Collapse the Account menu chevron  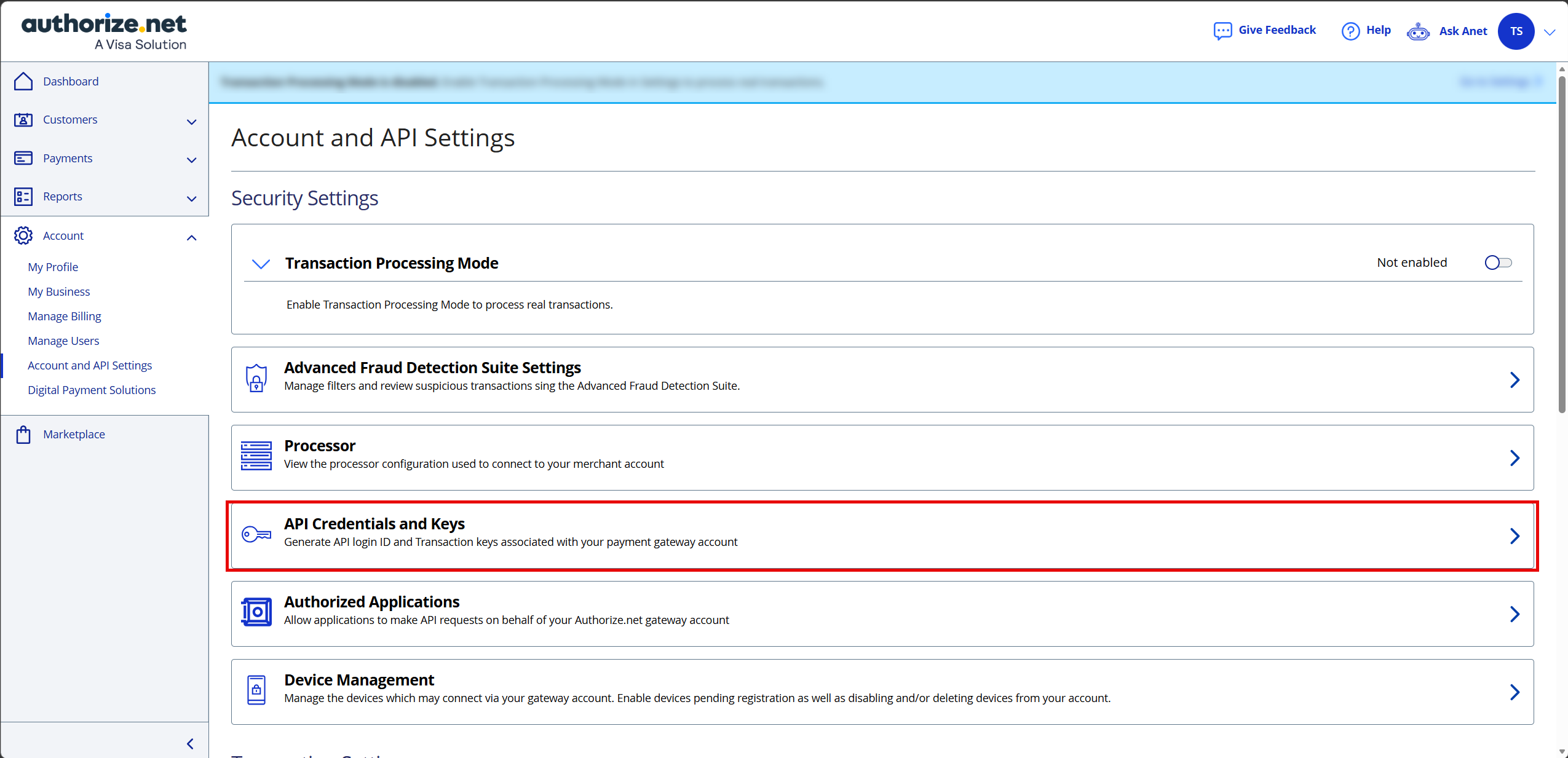pos(192,237)
